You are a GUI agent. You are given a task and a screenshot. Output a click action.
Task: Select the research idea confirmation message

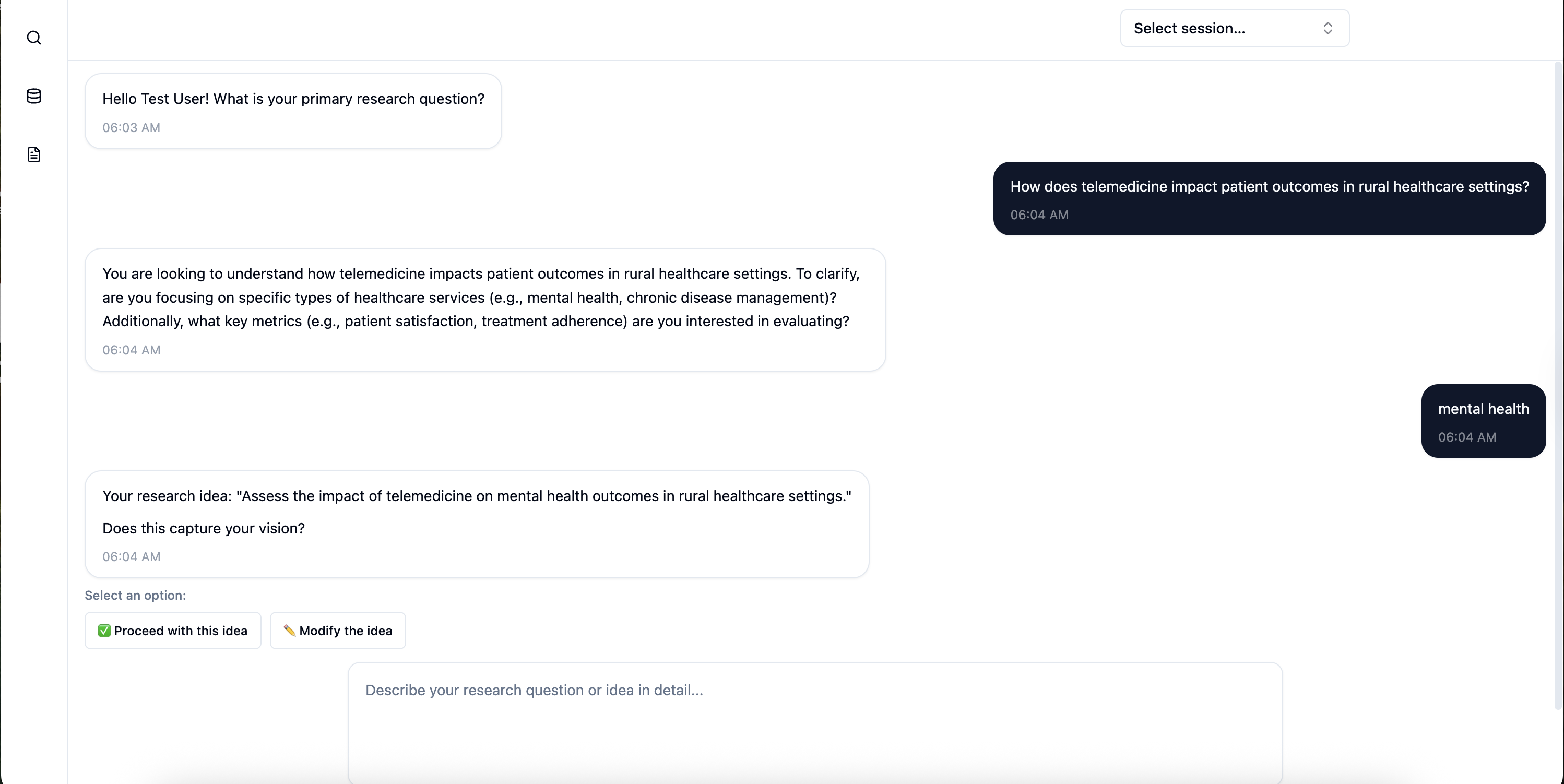click(x=477, y=523)
